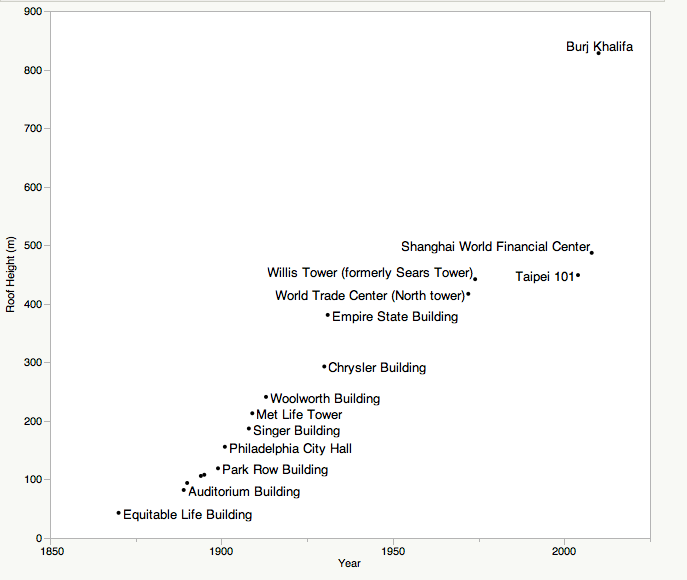Click the 800 tick label on height axis
This screenshot has height=580, width=687.
click(x=33, y=71)
